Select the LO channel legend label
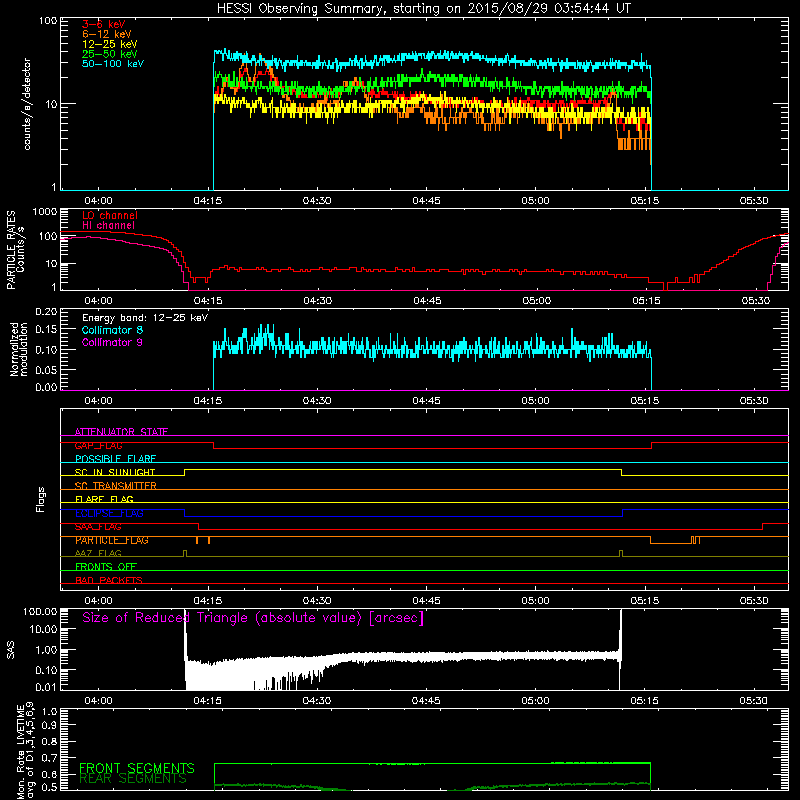This screenshot has width=800, height=800. (110, 215)
